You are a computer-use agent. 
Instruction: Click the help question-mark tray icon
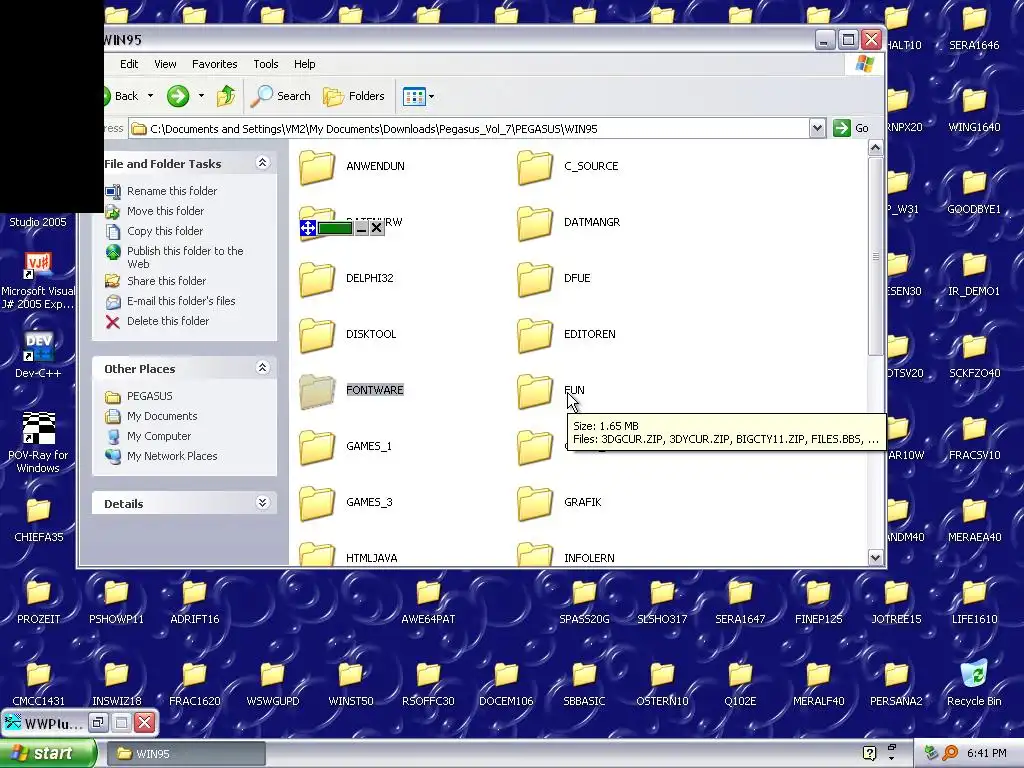869,754
